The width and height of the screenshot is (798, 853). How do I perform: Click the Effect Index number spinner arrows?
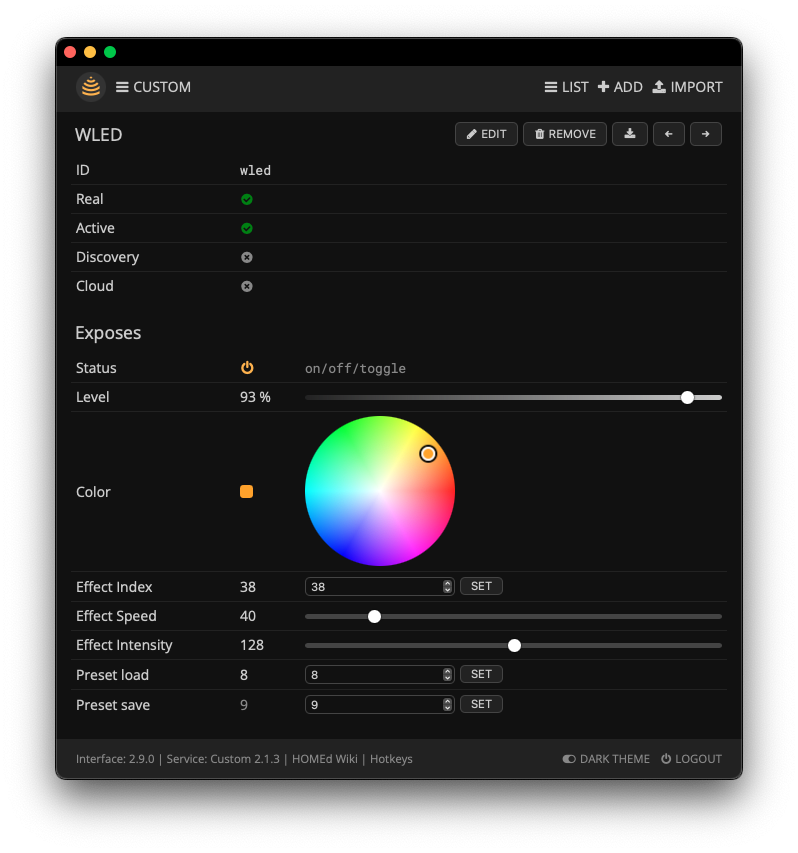point(447,587)
